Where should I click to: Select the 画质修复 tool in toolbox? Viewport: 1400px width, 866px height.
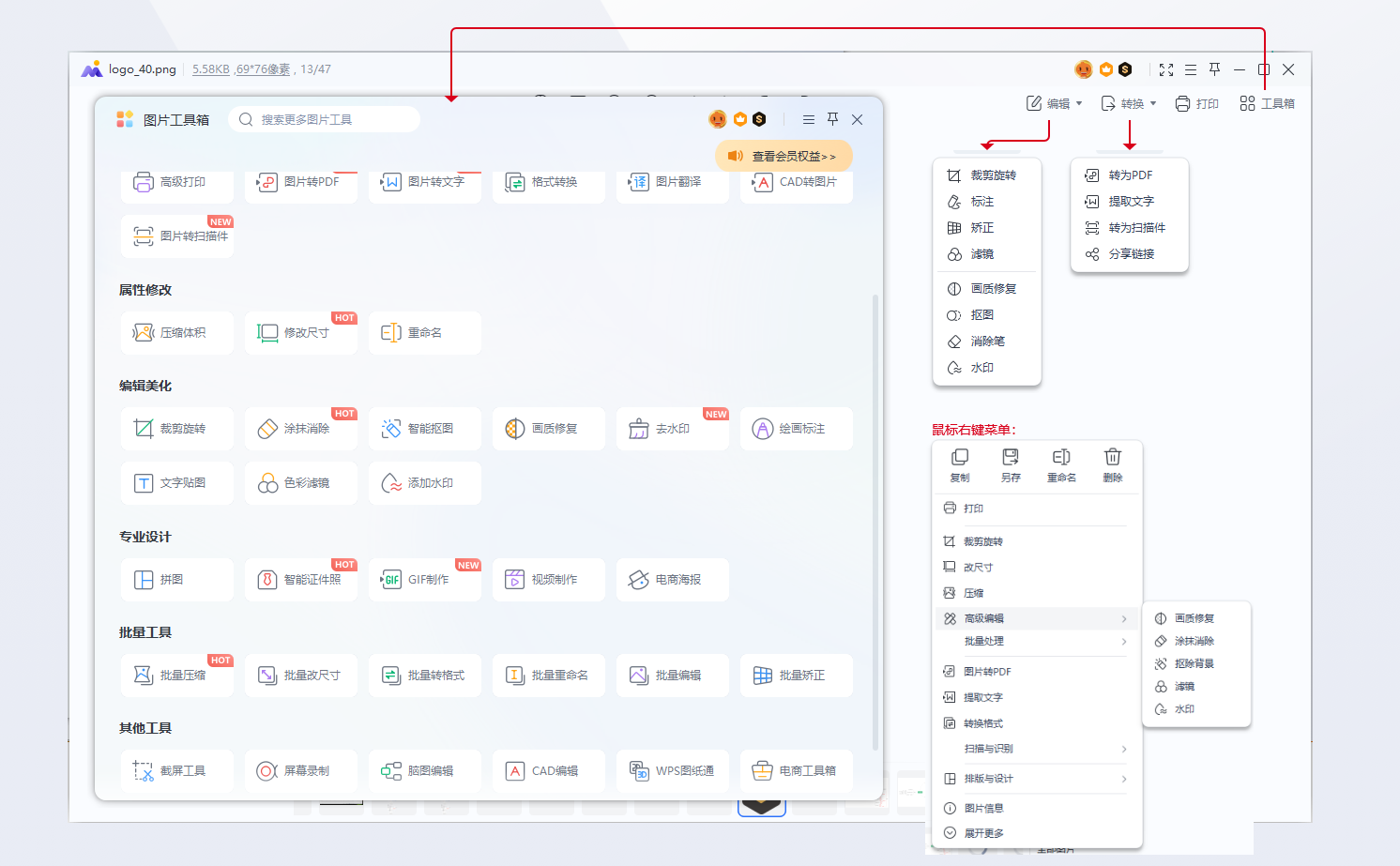pos(548,429)
